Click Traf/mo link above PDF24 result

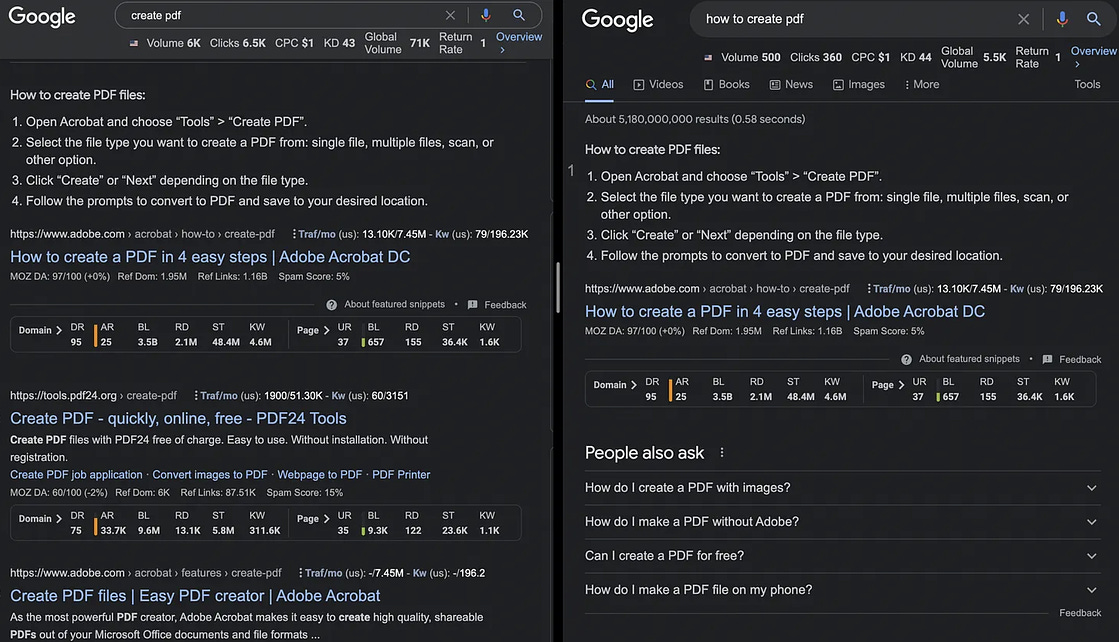218,395
